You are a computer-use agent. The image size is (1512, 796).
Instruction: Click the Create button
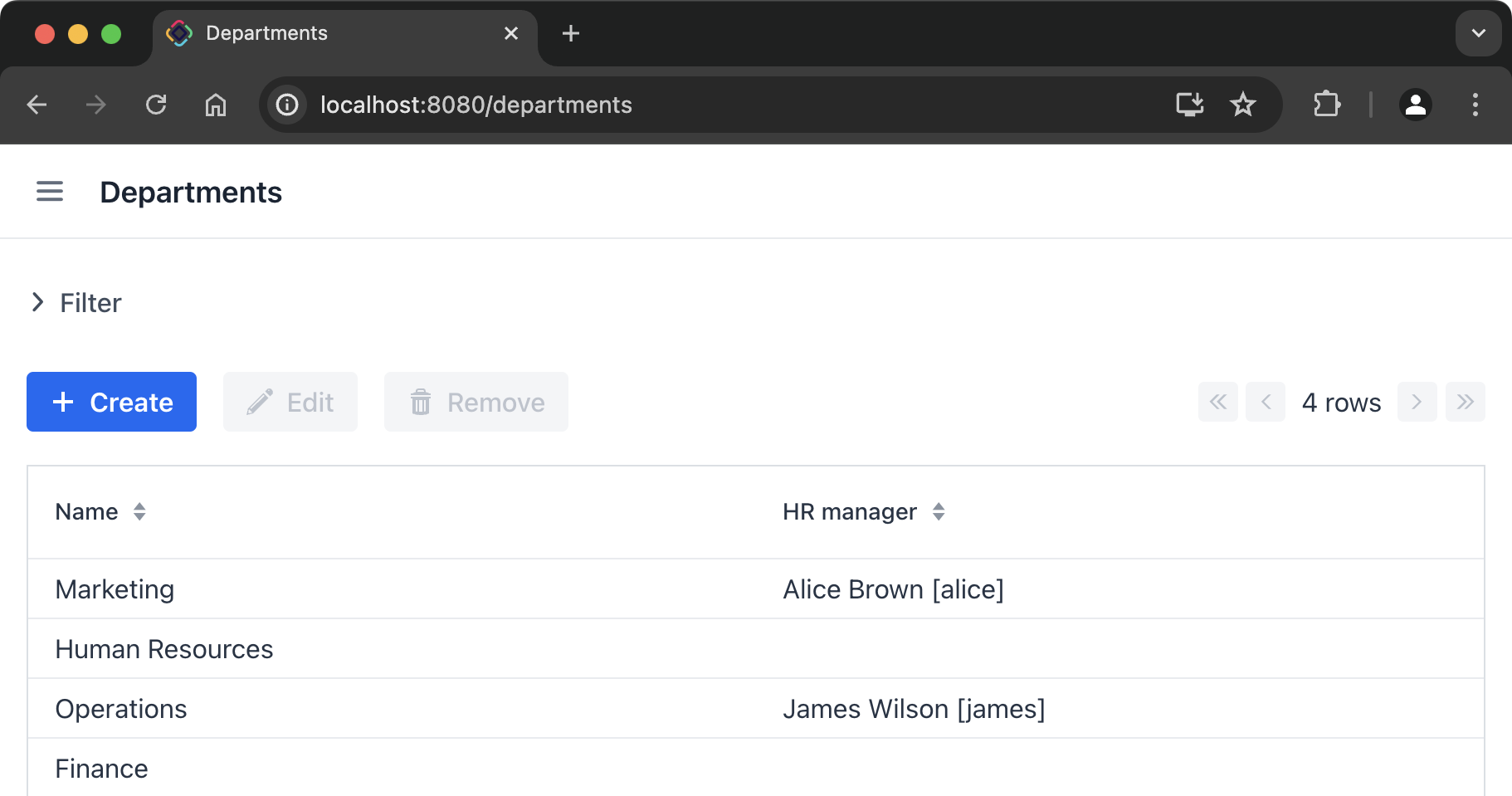111,402
